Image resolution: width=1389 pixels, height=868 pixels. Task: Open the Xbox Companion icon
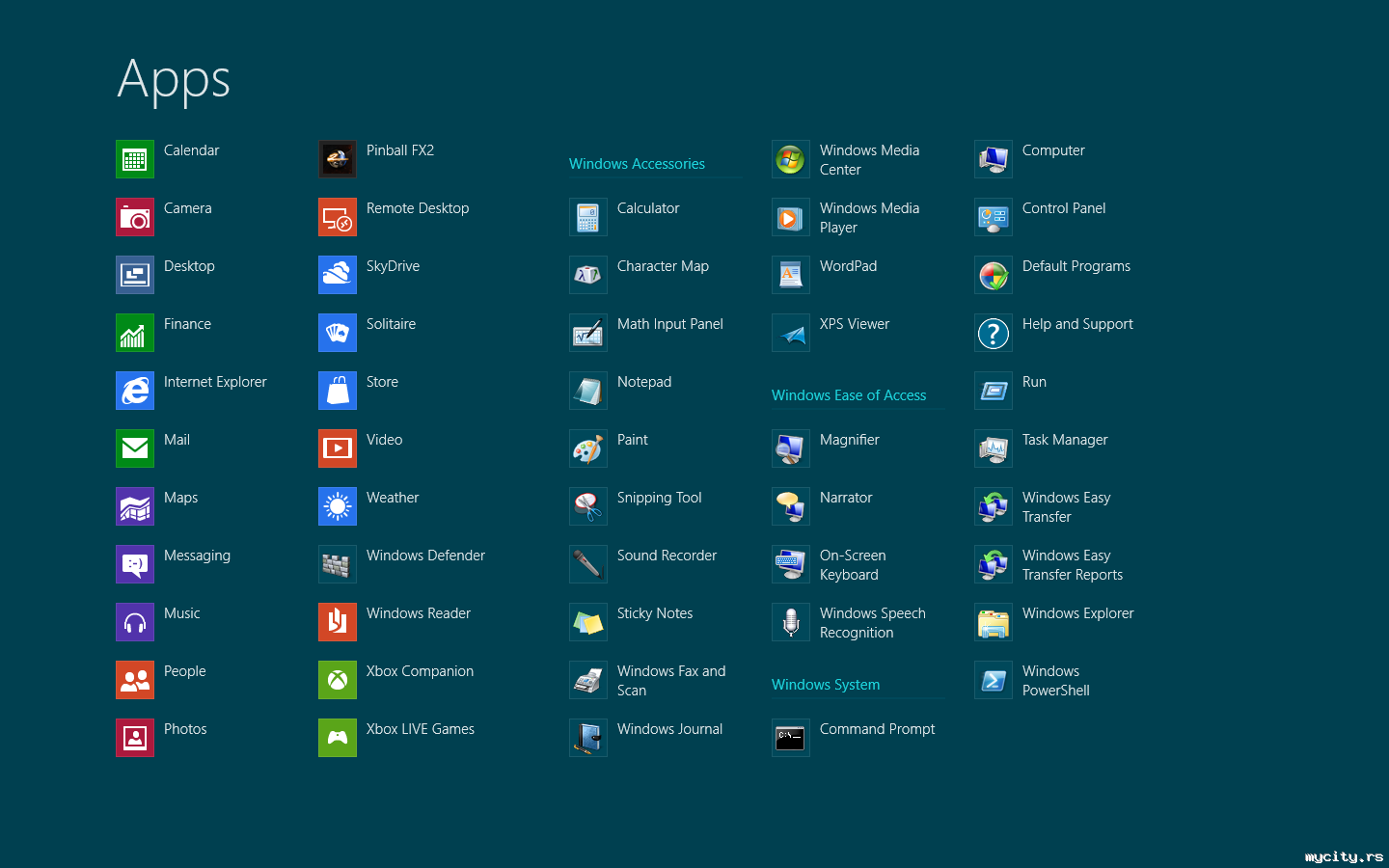click(x=338, y=680)
